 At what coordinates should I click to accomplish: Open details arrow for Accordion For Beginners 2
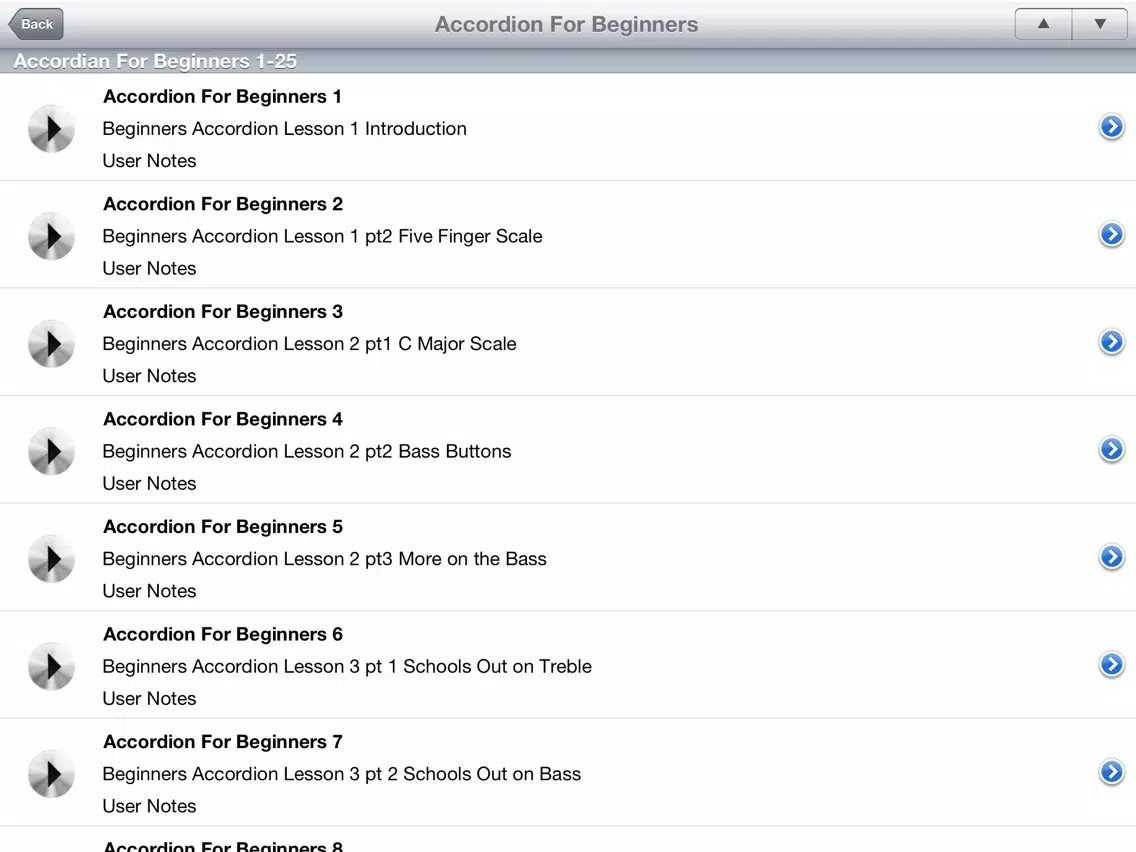tap(1111, 234)
